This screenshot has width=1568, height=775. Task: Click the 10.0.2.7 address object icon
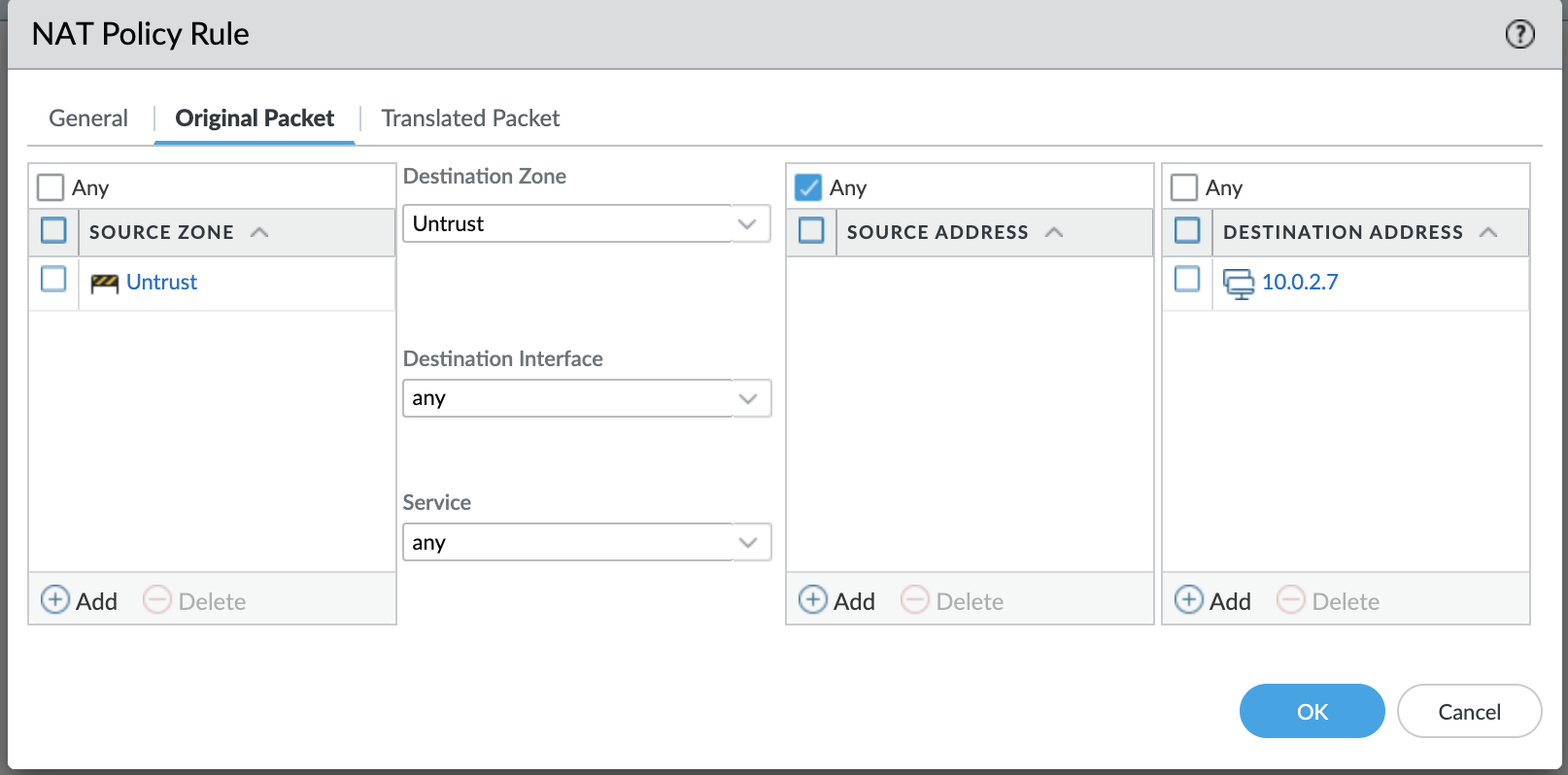click(x=1238, y=284)
